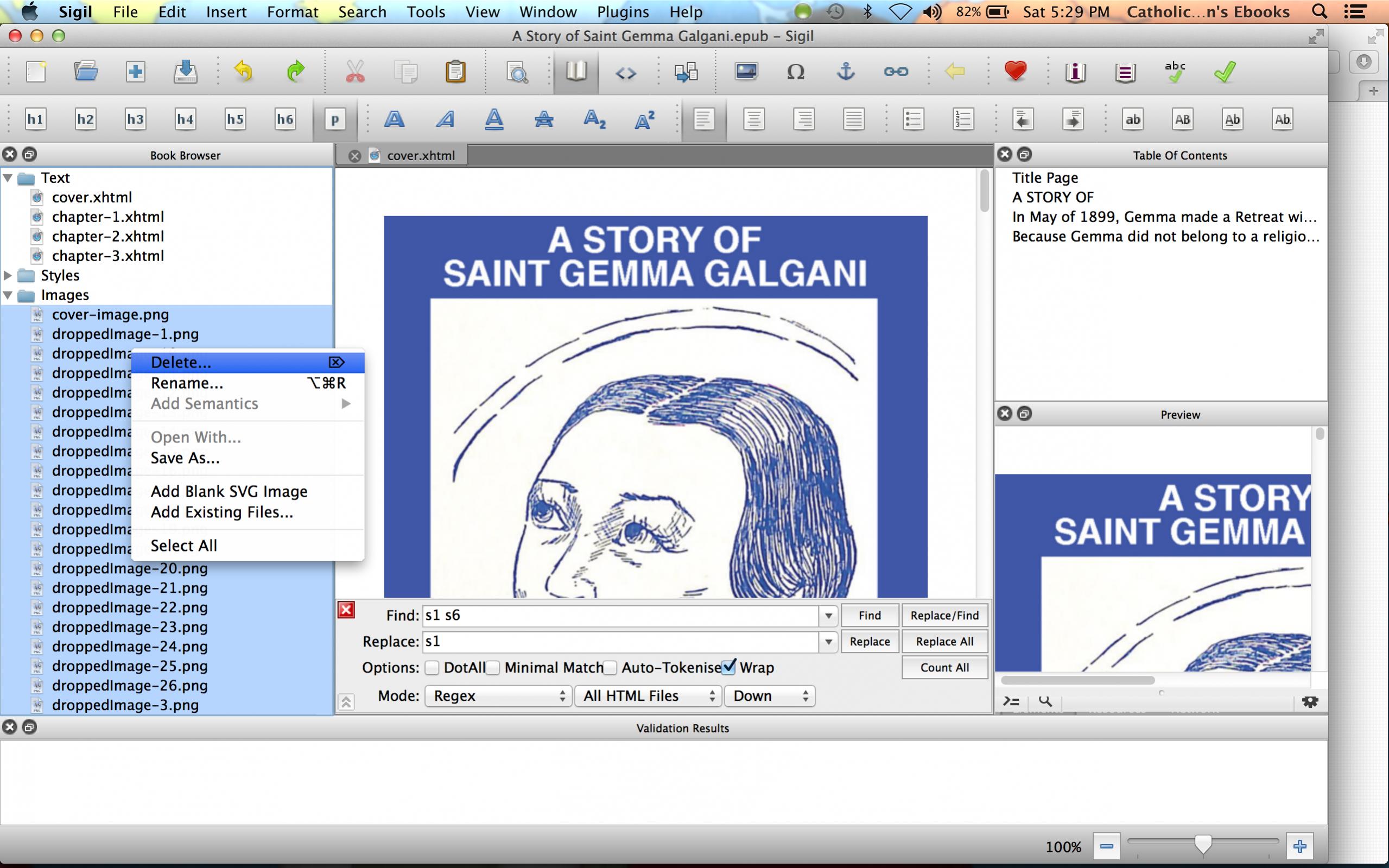
Task: Click into the Find text field
Action: pyautogui.click(x=620, y=616)
